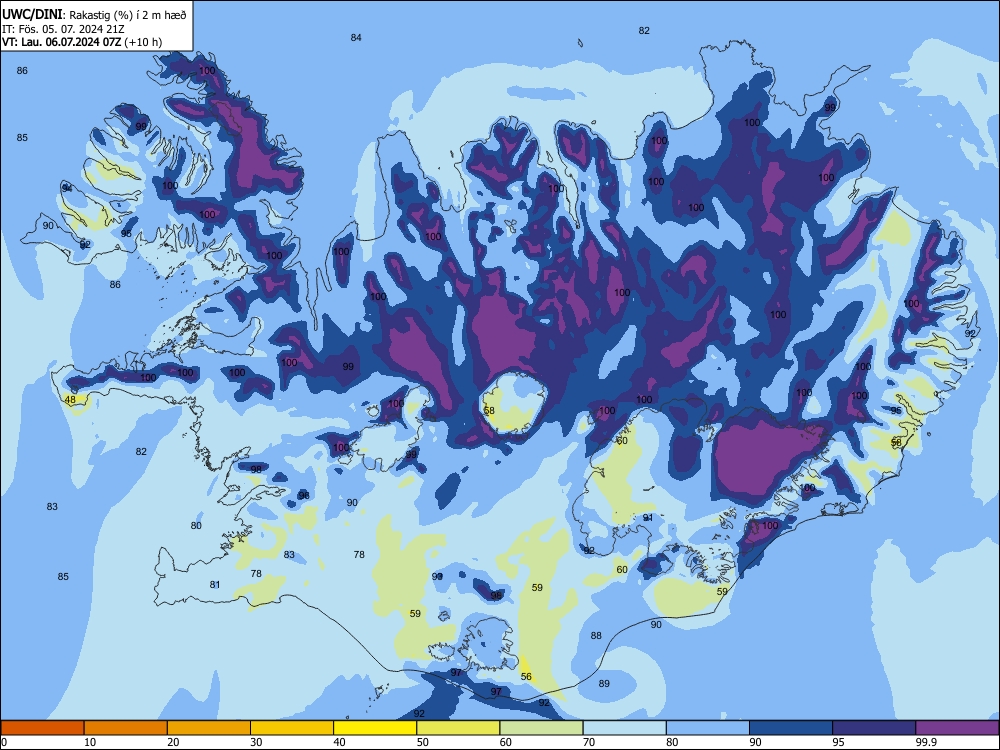1000x750 pixels.
Task: Choose the pale blue 70–80 legend swatch
Action: [x=624, y=728]
